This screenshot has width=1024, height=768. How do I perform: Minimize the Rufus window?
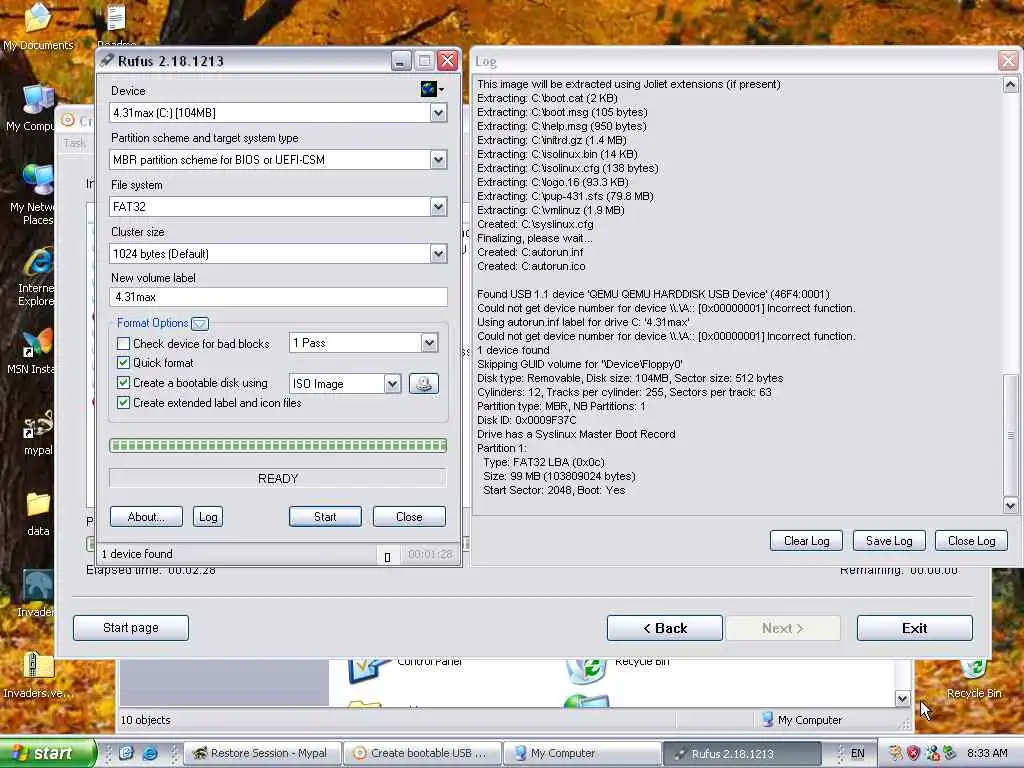pos(401,61)
